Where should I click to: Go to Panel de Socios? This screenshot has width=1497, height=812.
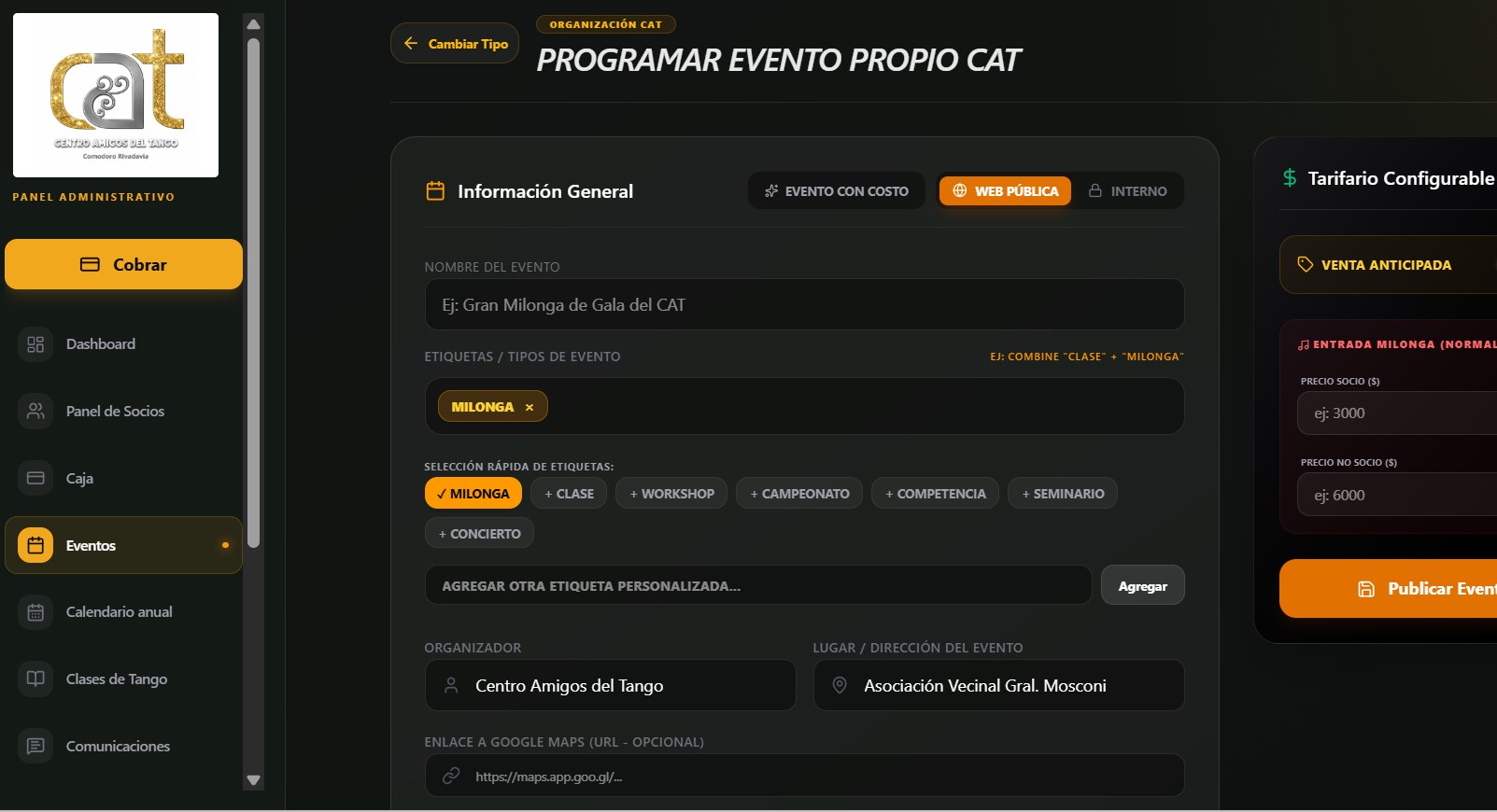[123, 411]
